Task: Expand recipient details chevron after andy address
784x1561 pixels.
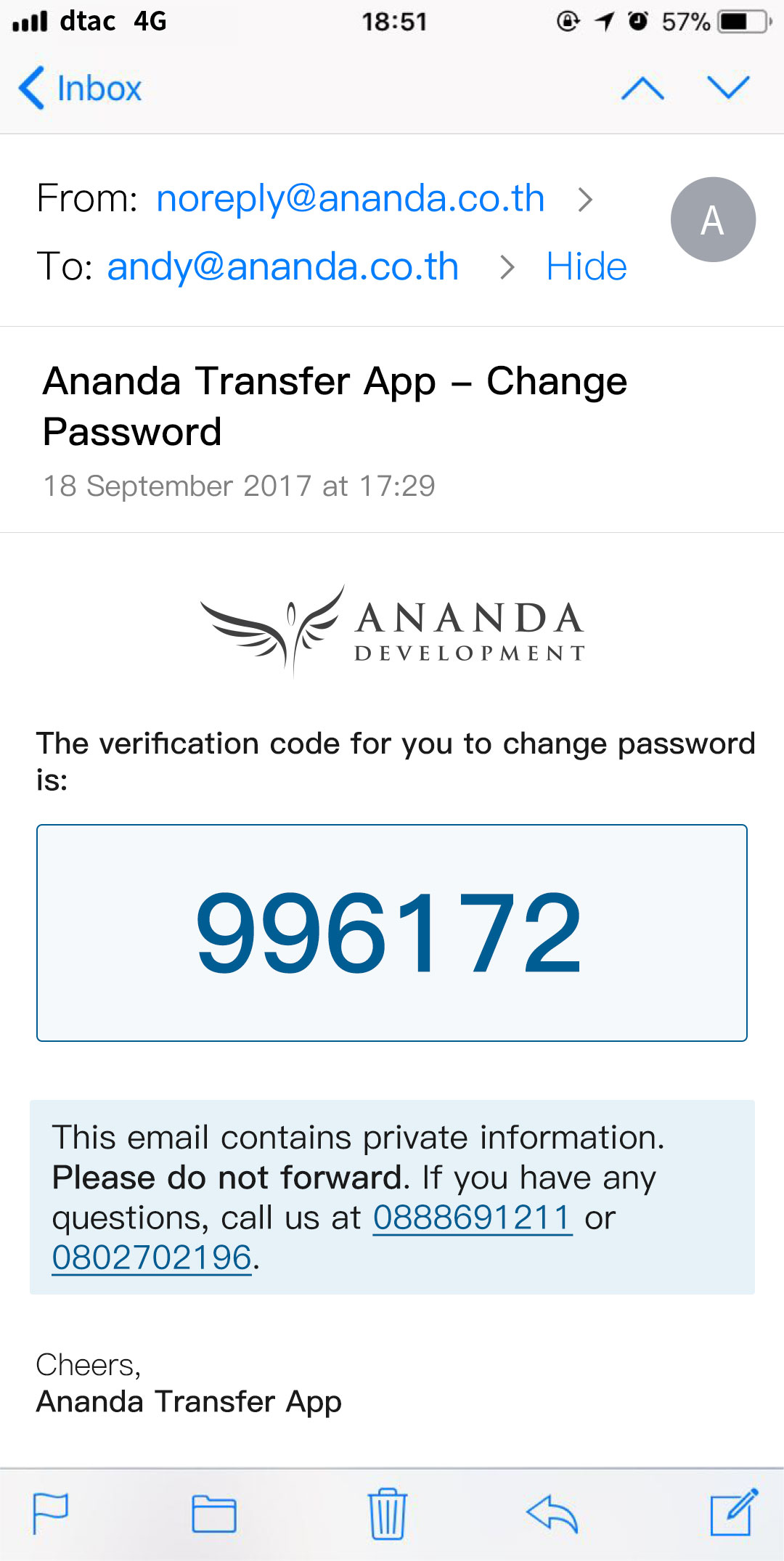Action: click(x=507, y=267)
